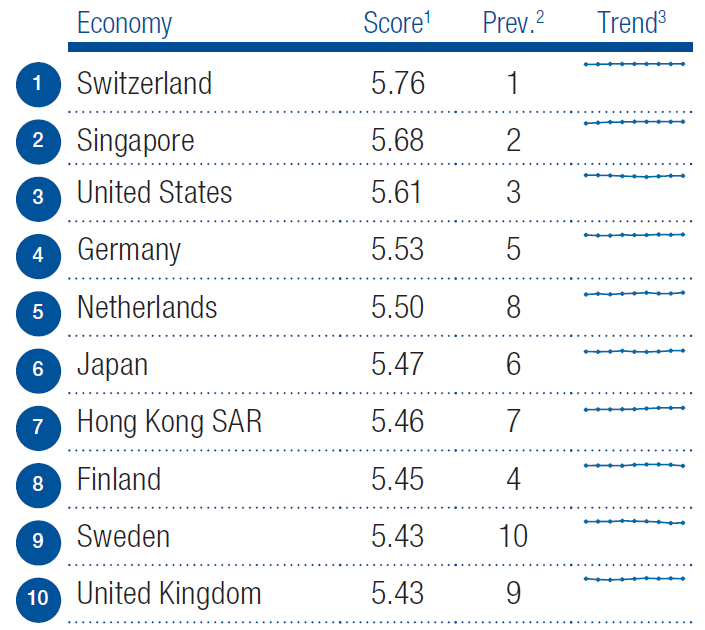
Task: Click the Score column header
Action: pyautogui.click(x=396, y=24)
